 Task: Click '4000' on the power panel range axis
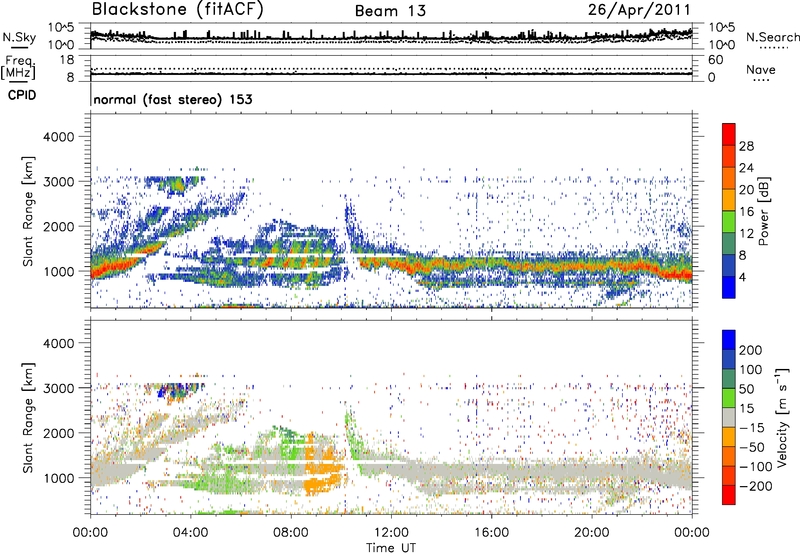[58, 137]
